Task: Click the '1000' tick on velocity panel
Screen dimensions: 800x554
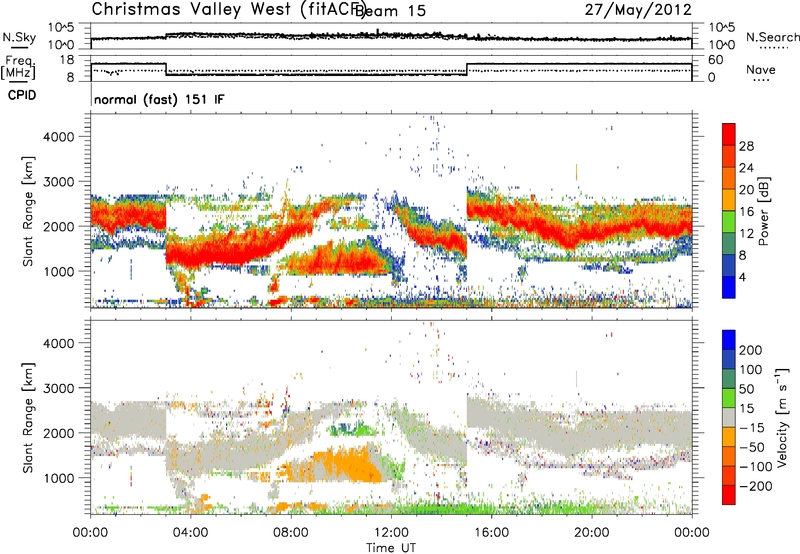Action: [58, 478]
